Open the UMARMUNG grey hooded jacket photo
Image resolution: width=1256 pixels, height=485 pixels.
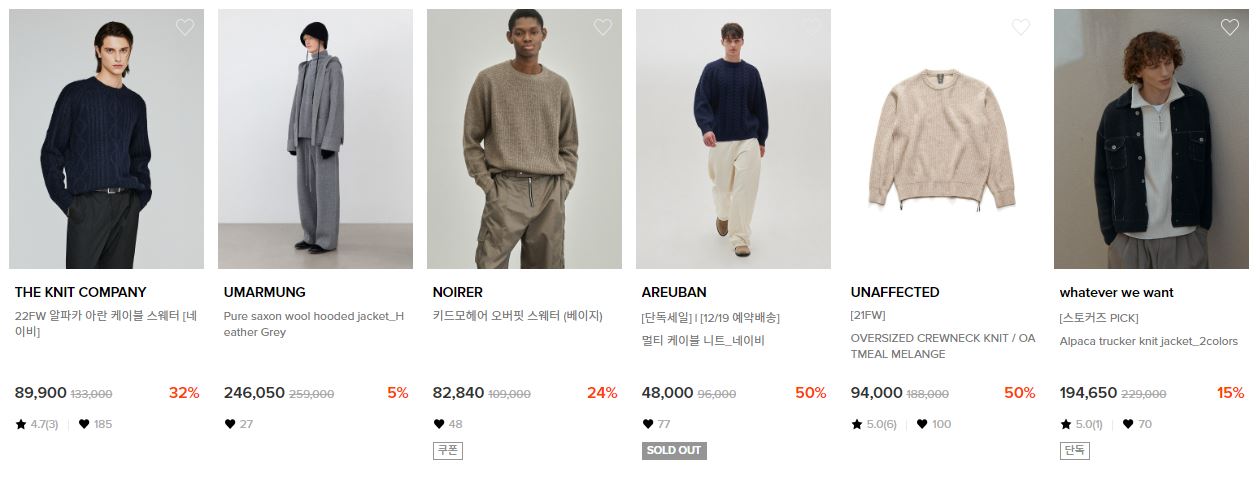[x=315, y=139]
